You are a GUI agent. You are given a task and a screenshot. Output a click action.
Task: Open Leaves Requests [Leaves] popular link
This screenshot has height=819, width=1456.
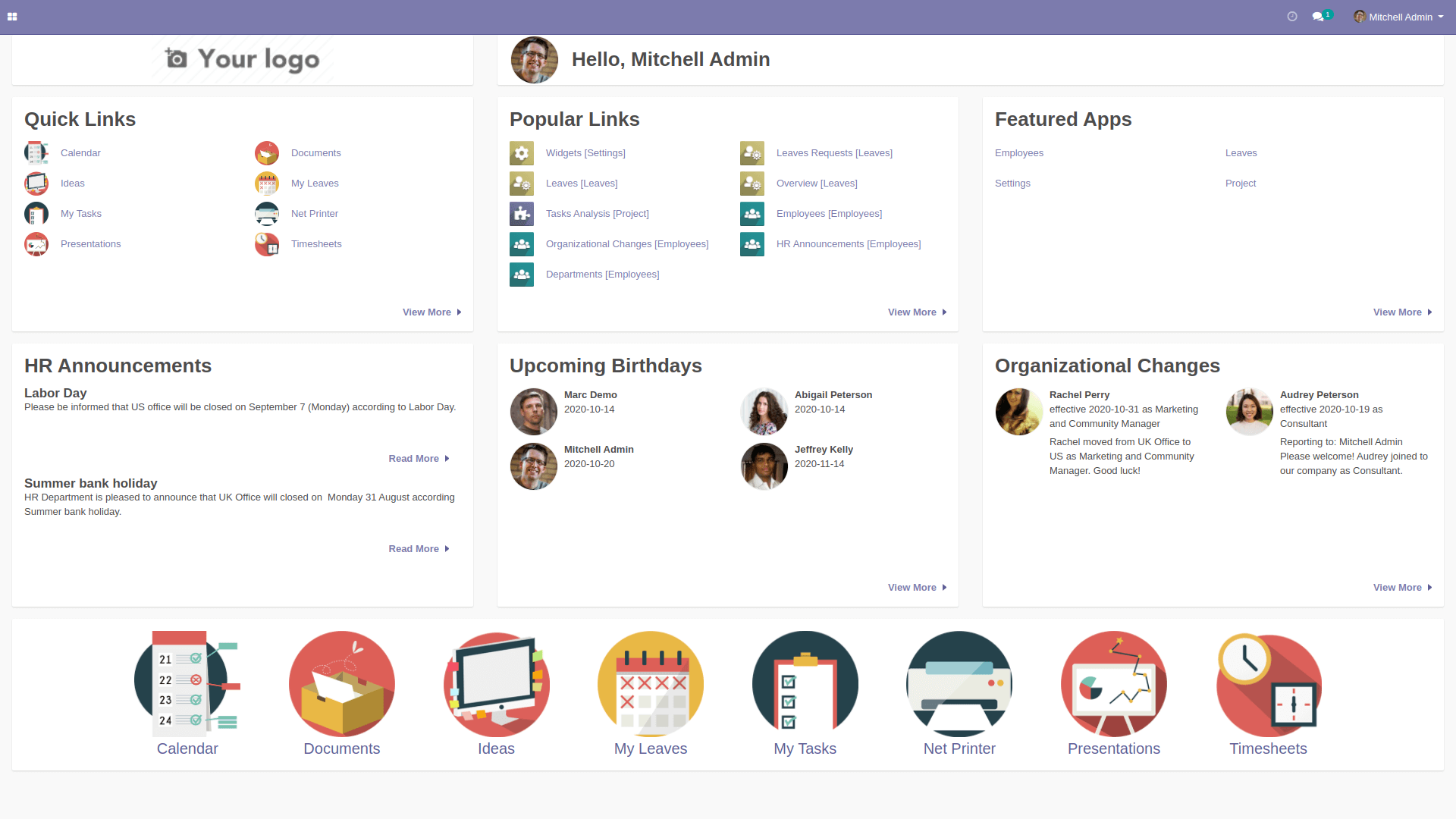point(834,153)
